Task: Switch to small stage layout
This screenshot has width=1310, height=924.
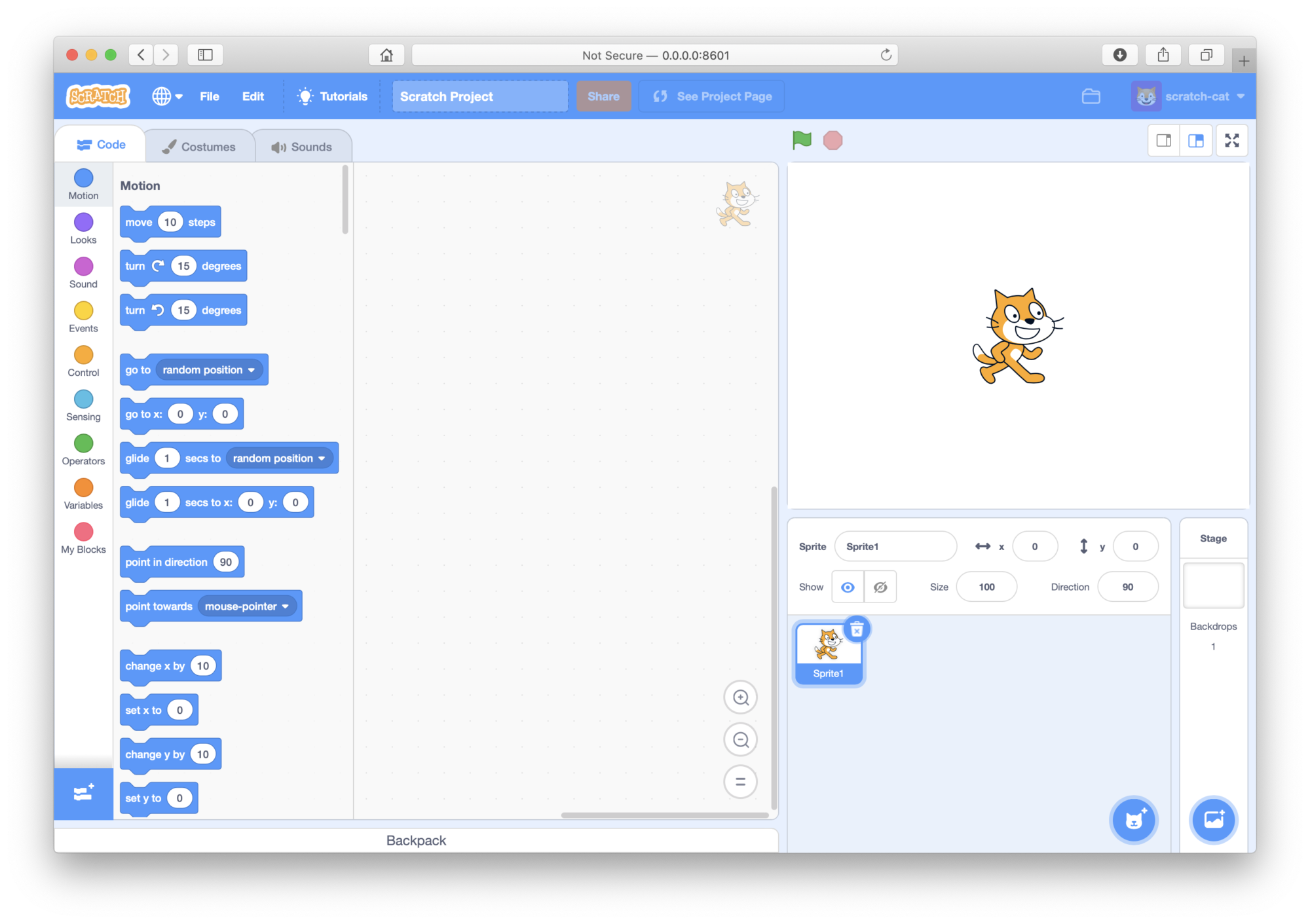Action: [1164, 140]
